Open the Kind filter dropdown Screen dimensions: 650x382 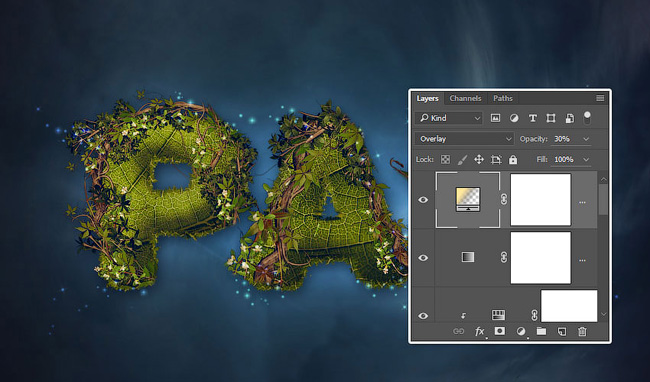(449, 118)
